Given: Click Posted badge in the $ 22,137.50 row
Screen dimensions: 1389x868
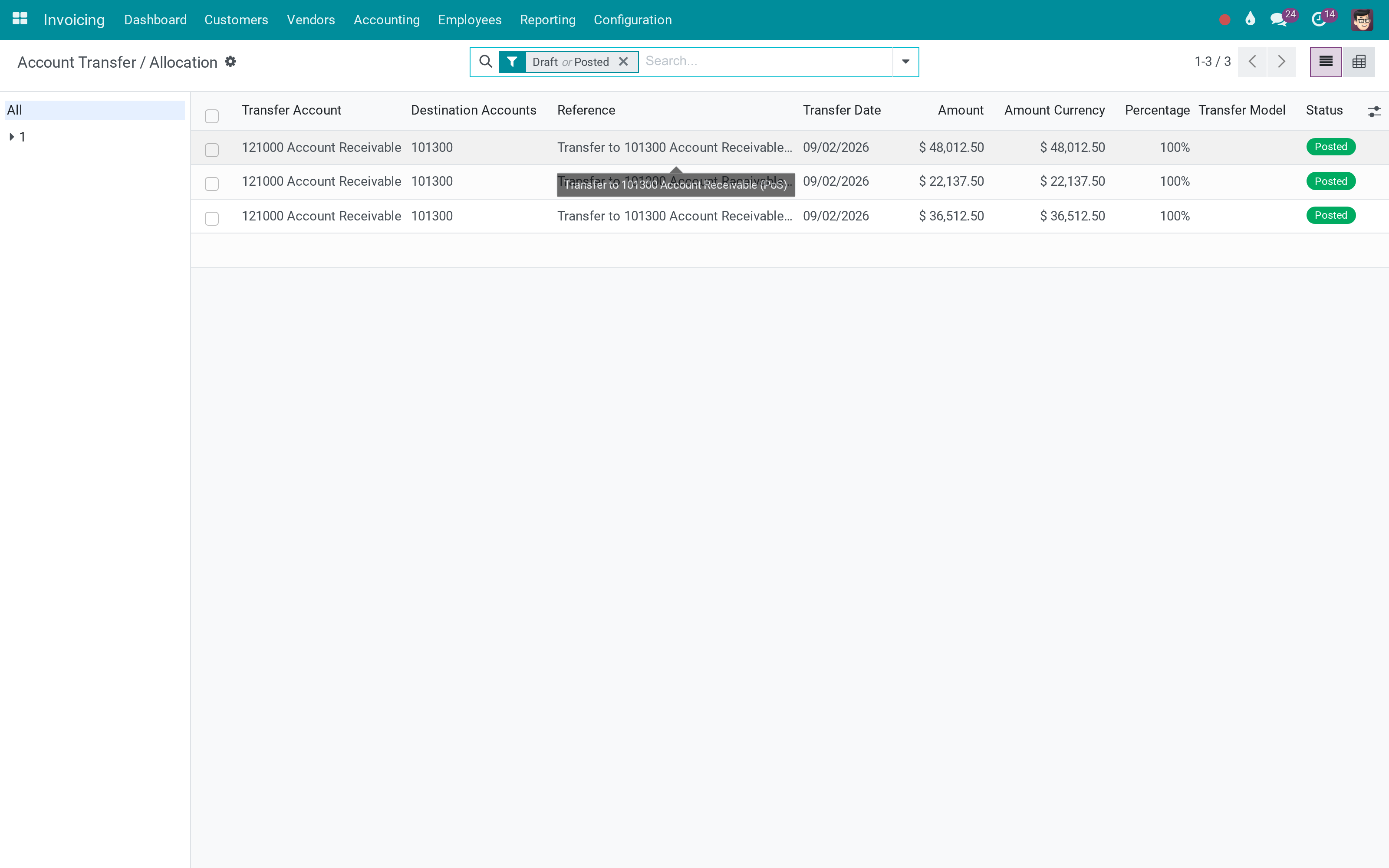Looking at the screenshot, I should [1330, 181].
